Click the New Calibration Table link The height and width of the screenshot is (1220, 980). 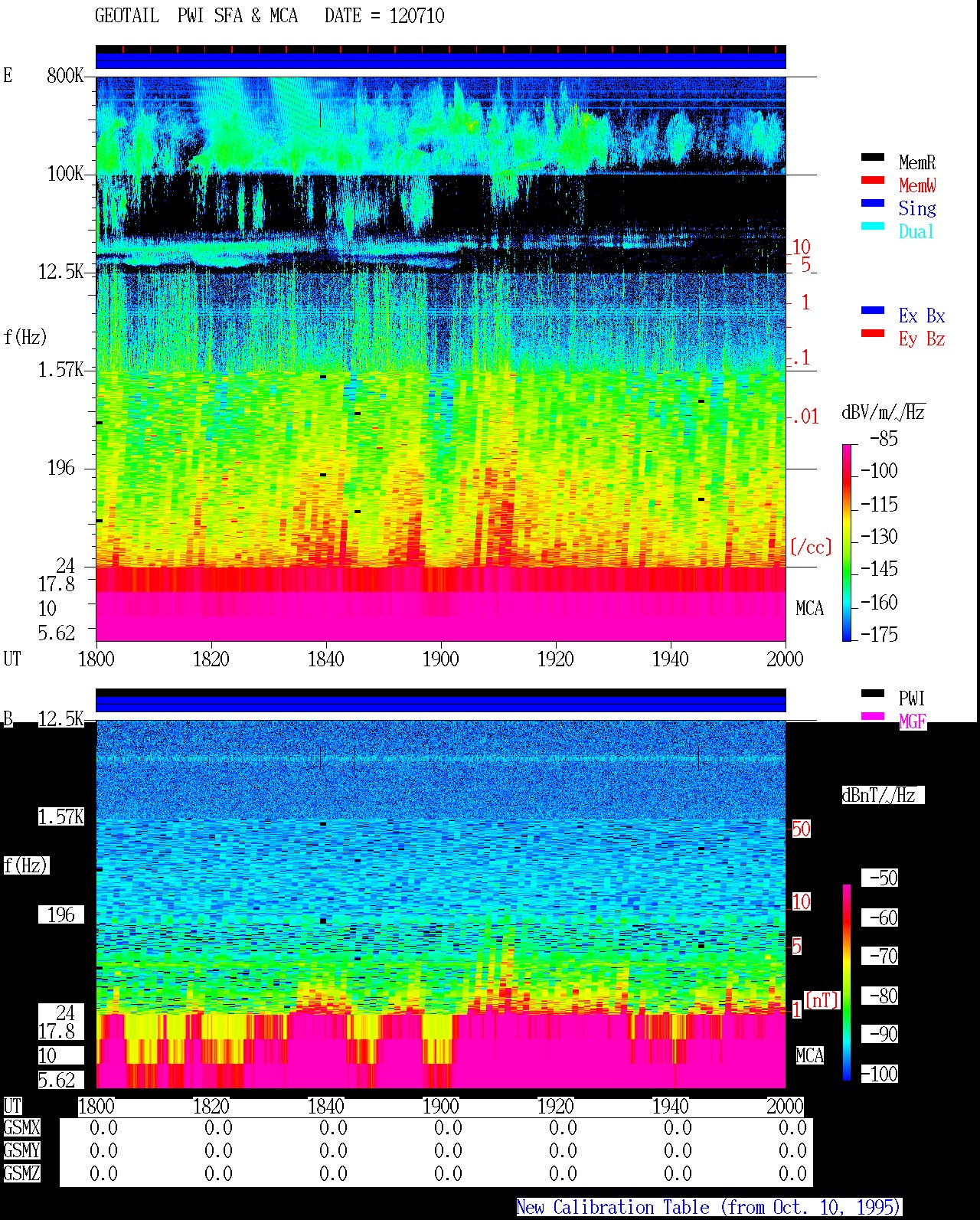point(709,1207)
